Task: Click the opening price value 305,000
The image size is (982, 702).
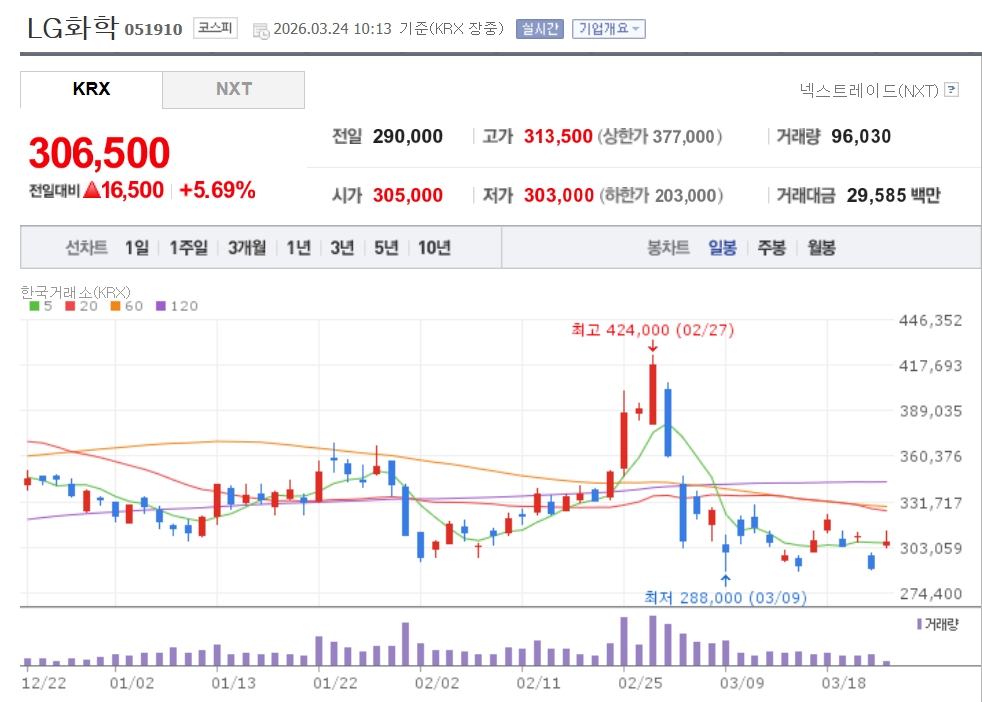Action: pos(408,195)
